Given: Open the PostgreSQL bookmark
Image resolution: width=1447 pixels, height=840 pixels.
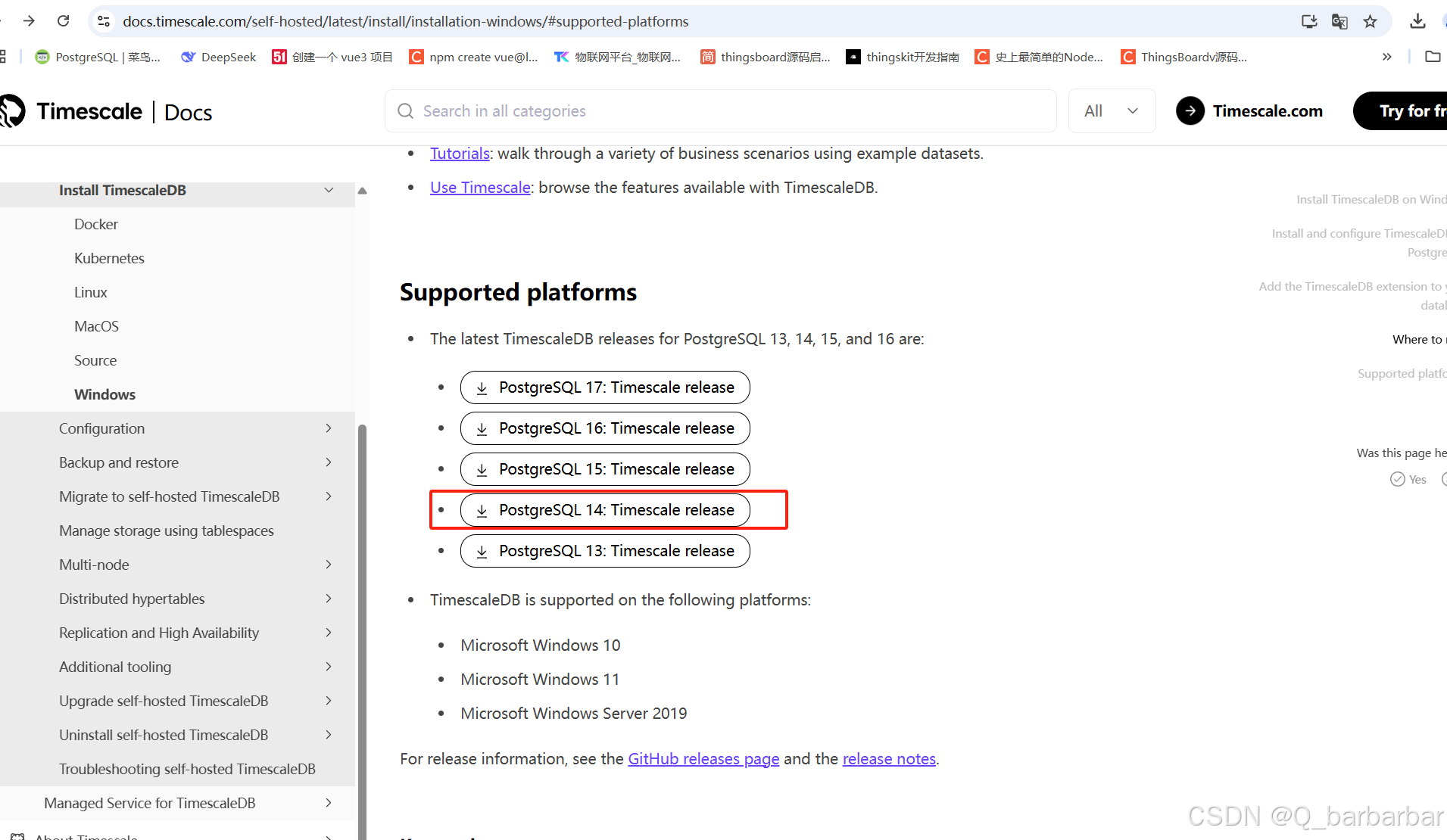Looking at the screenshot, I should click(x=98, y=57).
